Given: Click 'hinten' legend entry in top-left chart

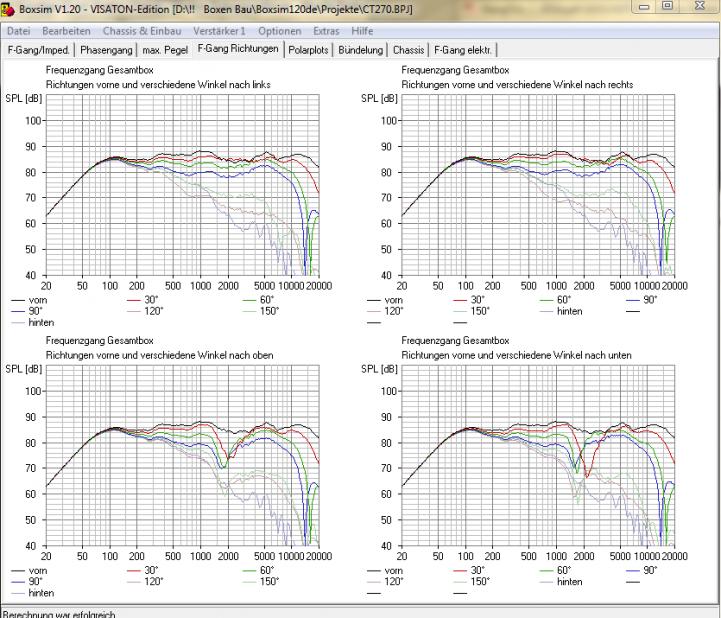Looking at the screenshot, I should coord(33,322).
